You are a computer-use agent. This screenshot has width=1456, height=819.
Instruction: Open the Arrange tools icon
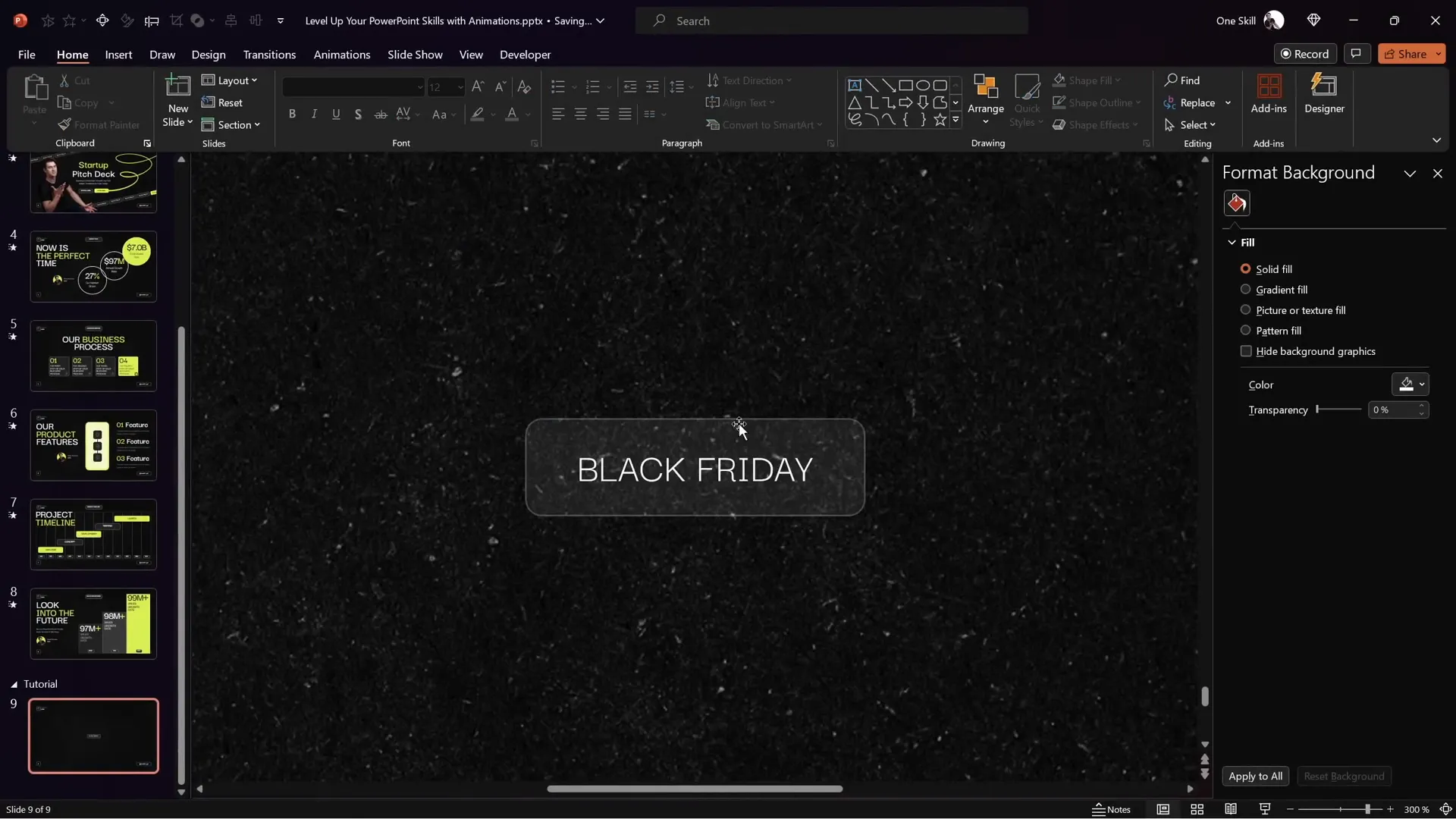point(985,86)
